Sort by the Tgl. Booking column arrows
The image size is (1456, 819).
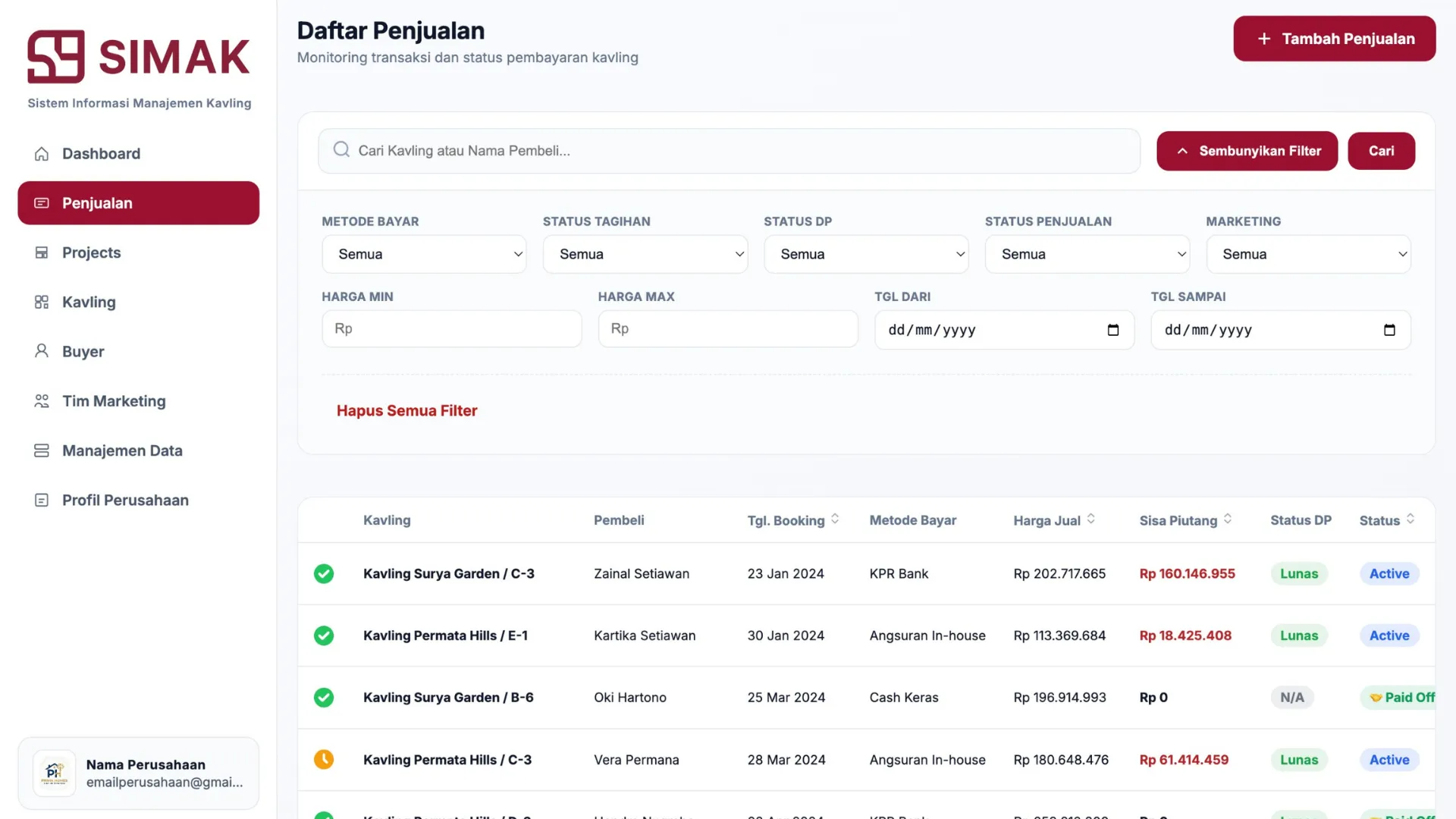pos(835,519)
